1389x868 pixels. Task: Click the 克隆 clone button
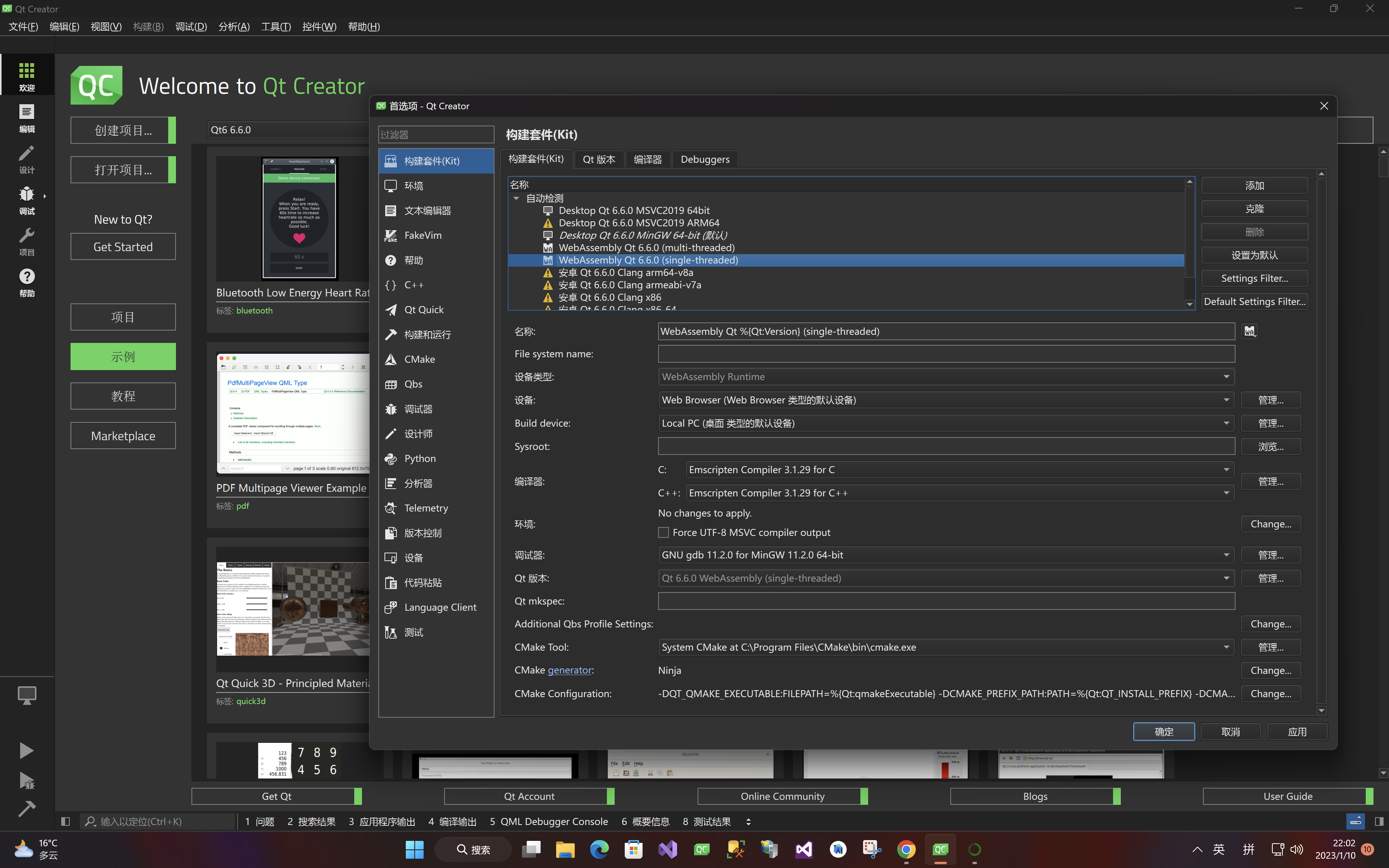[1254, 208]
